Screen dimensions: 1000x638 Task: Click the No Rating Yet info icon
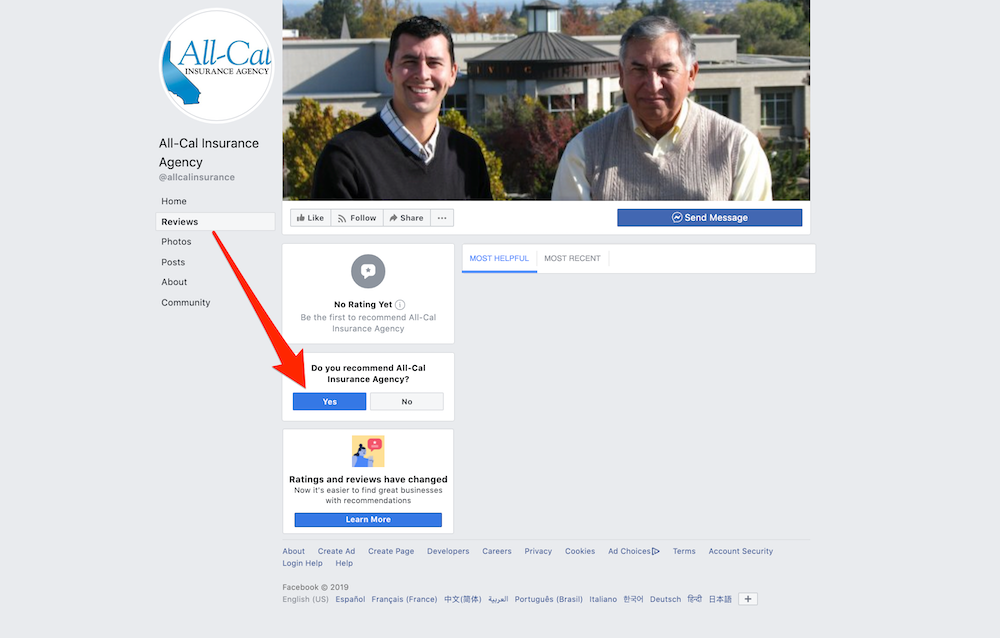coord(400,305)
